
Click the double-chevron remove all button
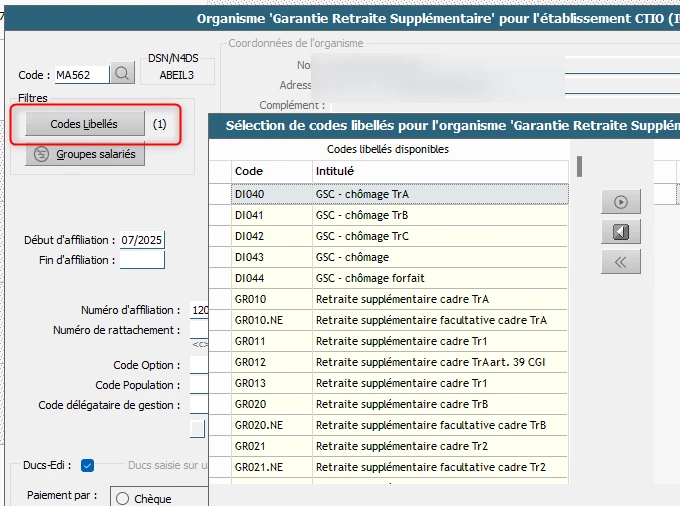(x=621, y=262)
